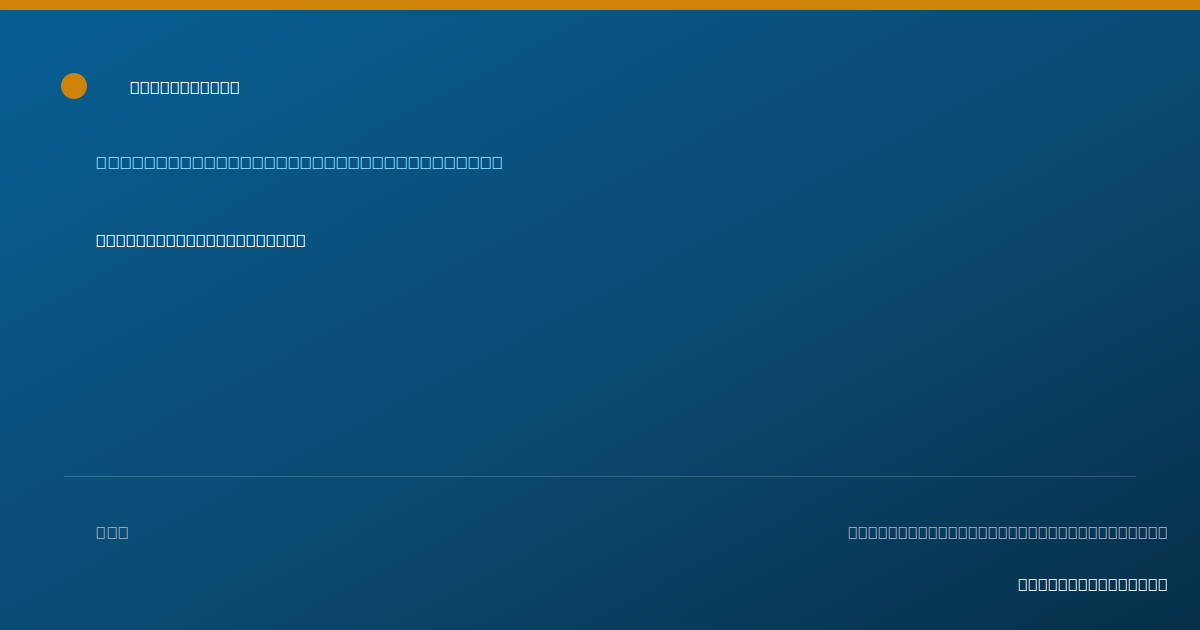Screen dimensions: 1200x630
Task: Click the first glyph of the white footer text
Action: click(x=1023, y=584)
